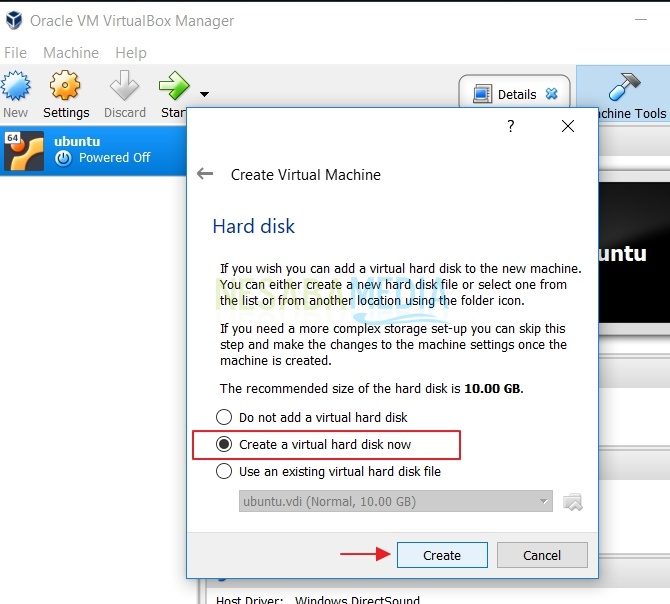Click the ubuntu preview thumbnail
The image size is (670, 604).
click(634, 252)
